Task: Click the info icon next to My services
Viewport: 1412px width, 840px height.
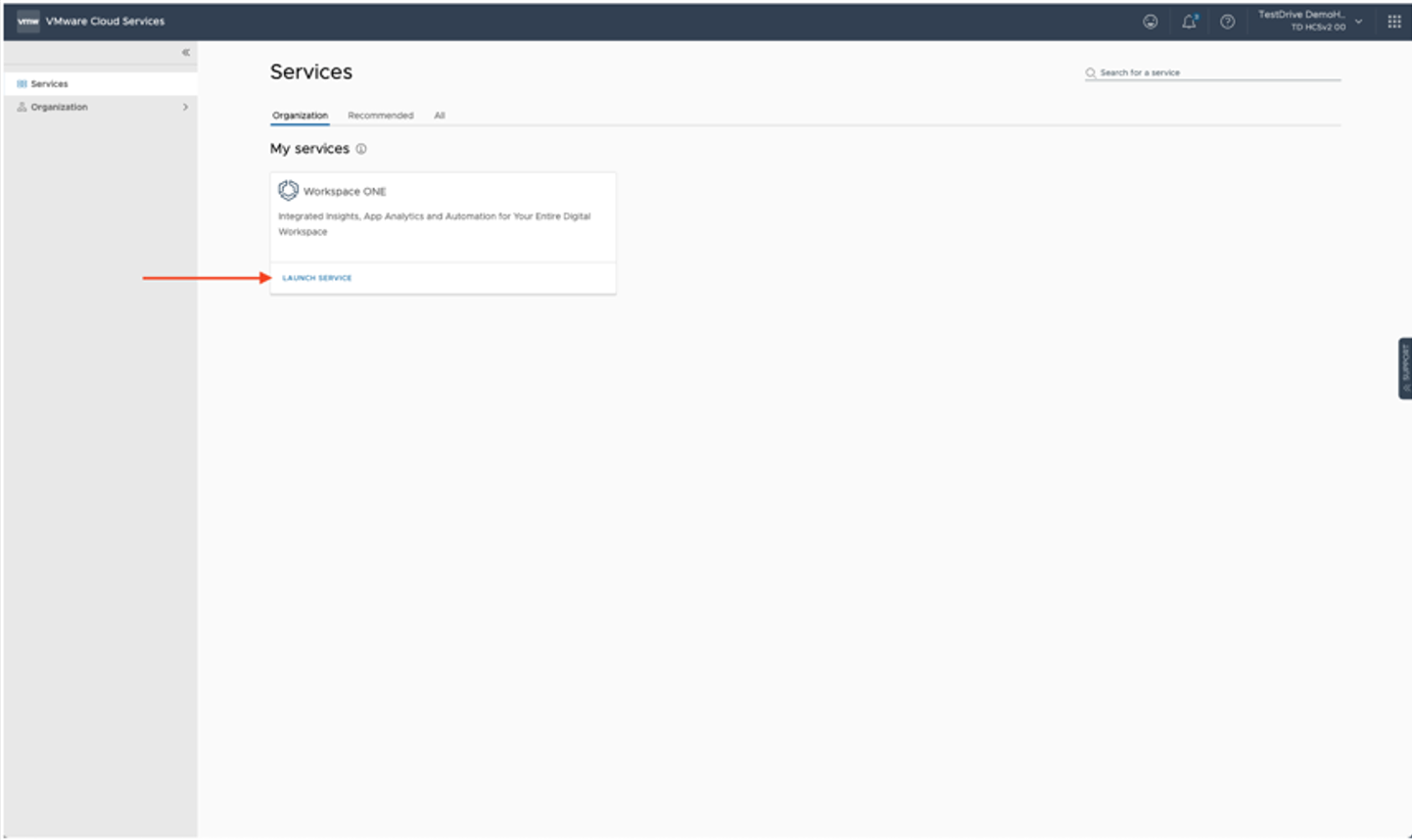Action: [361, 149]
